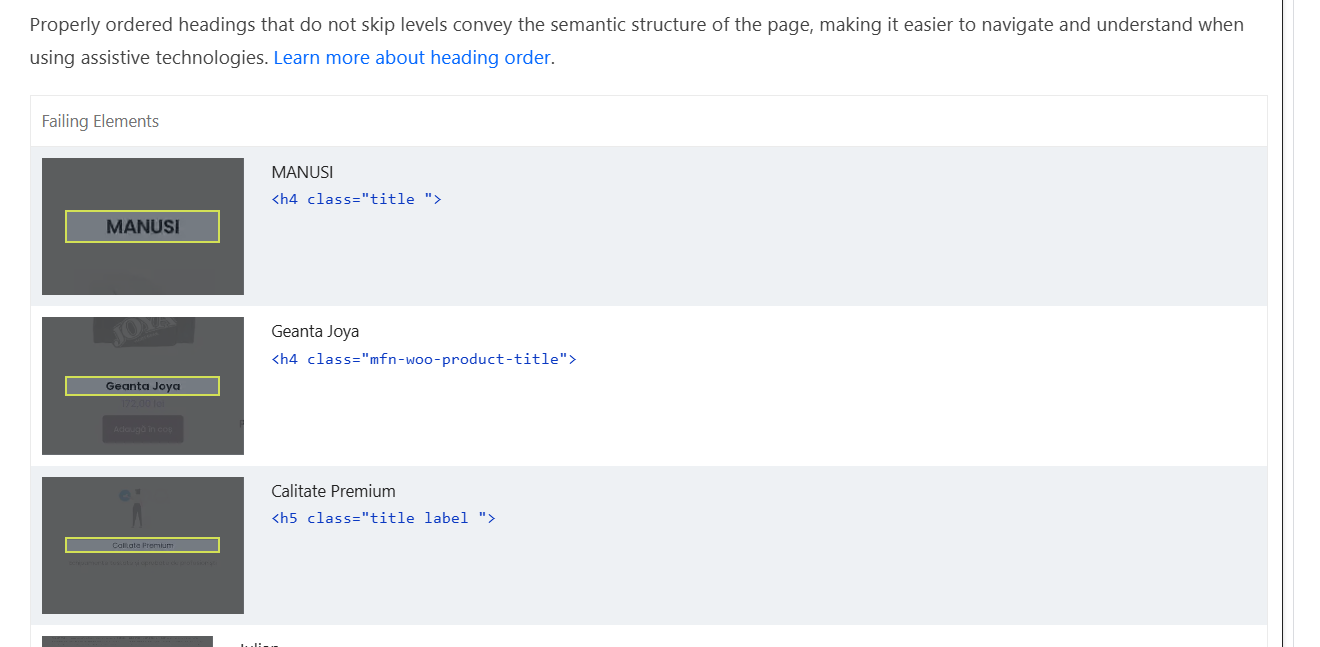Click the partially visible Julian element label

[x=259, y=643]
